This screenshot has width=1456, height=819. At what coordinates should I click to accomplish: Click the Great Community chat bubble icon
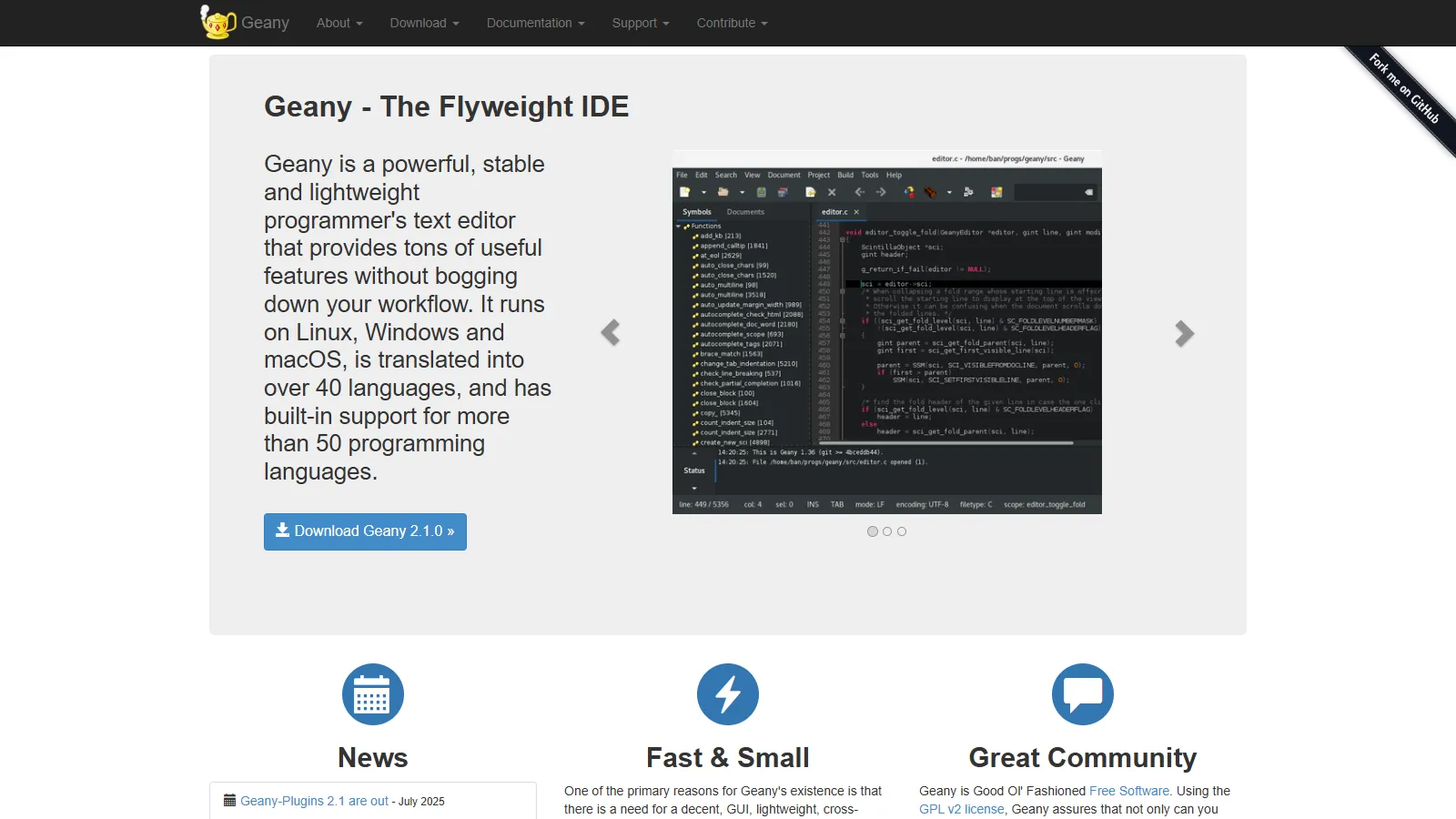click(1083, 694)
